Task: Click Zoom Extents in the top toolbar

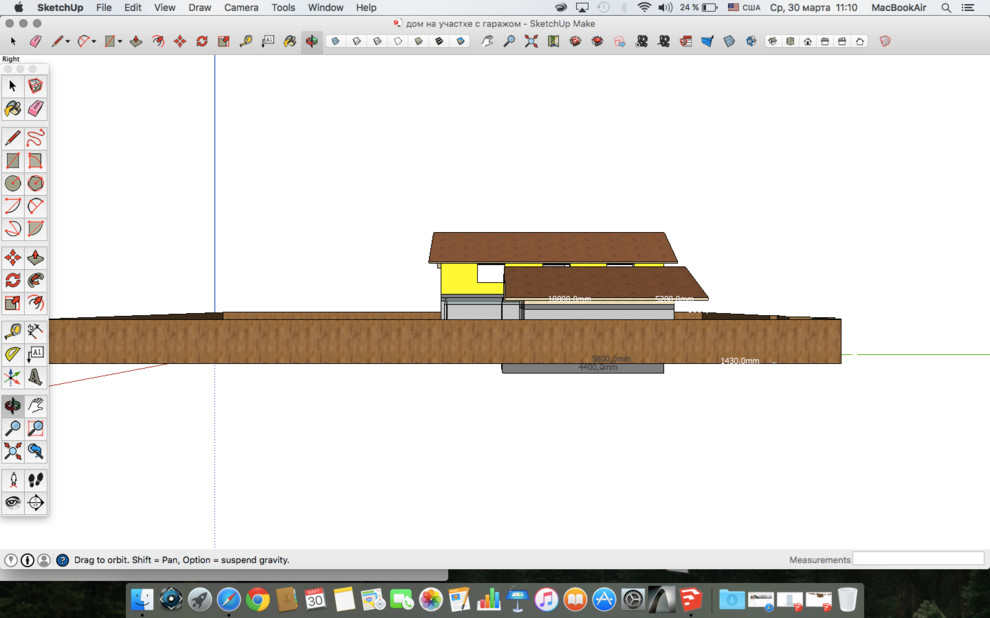Action: 531,42
